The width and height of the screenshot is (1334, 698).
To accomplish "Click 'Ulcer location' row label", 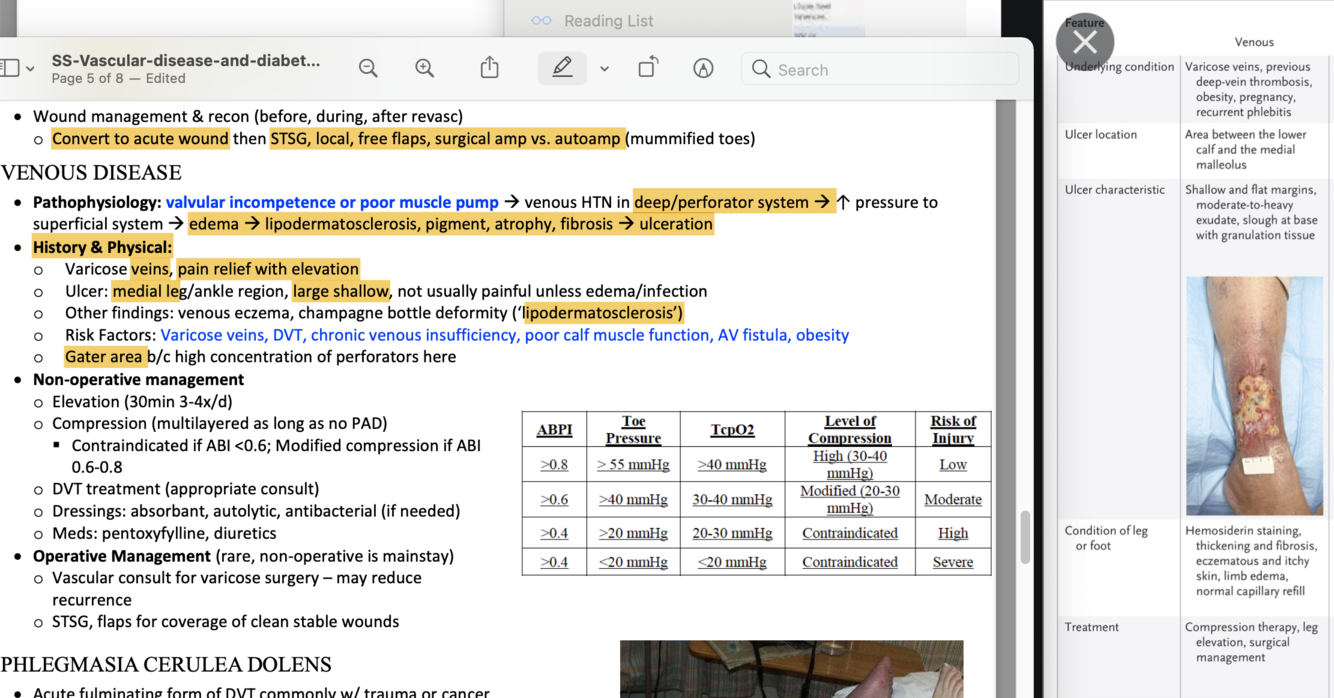I will [1101, 134].
